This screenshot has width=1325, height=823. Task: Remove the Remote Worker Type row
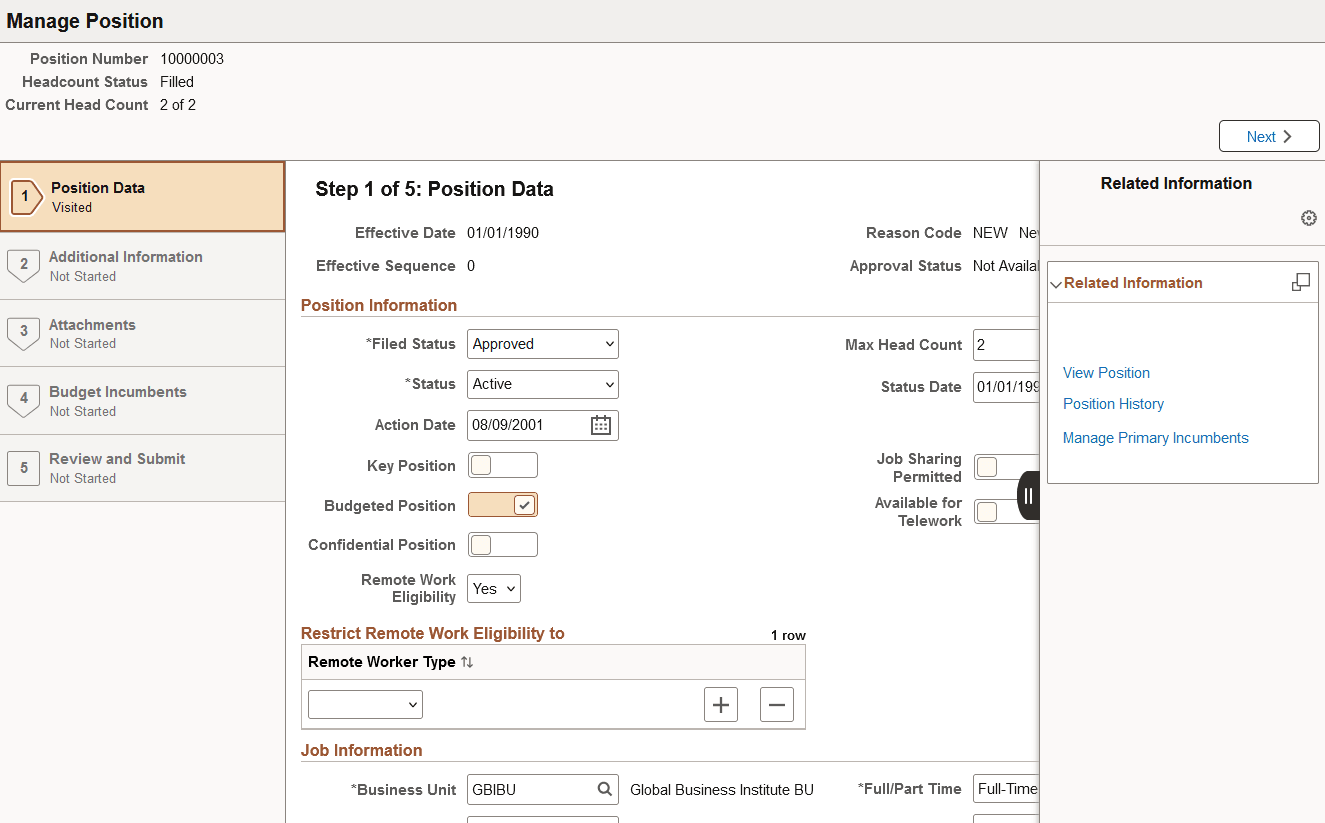[776, 704]
